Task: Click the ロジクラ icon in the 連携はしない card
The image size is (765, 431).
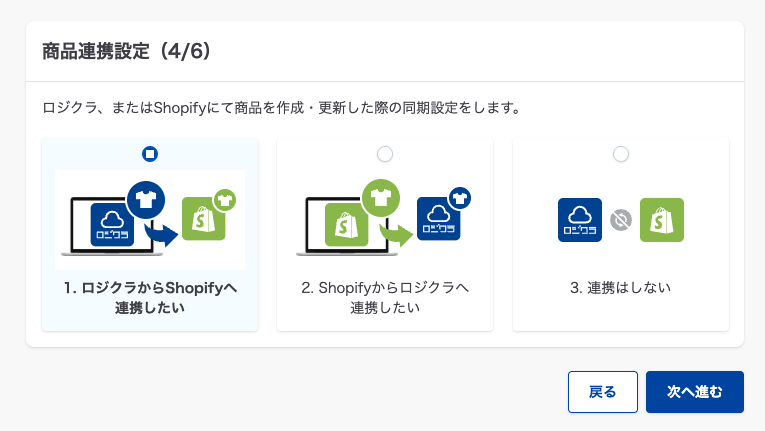Action: (x=580, y=219)
